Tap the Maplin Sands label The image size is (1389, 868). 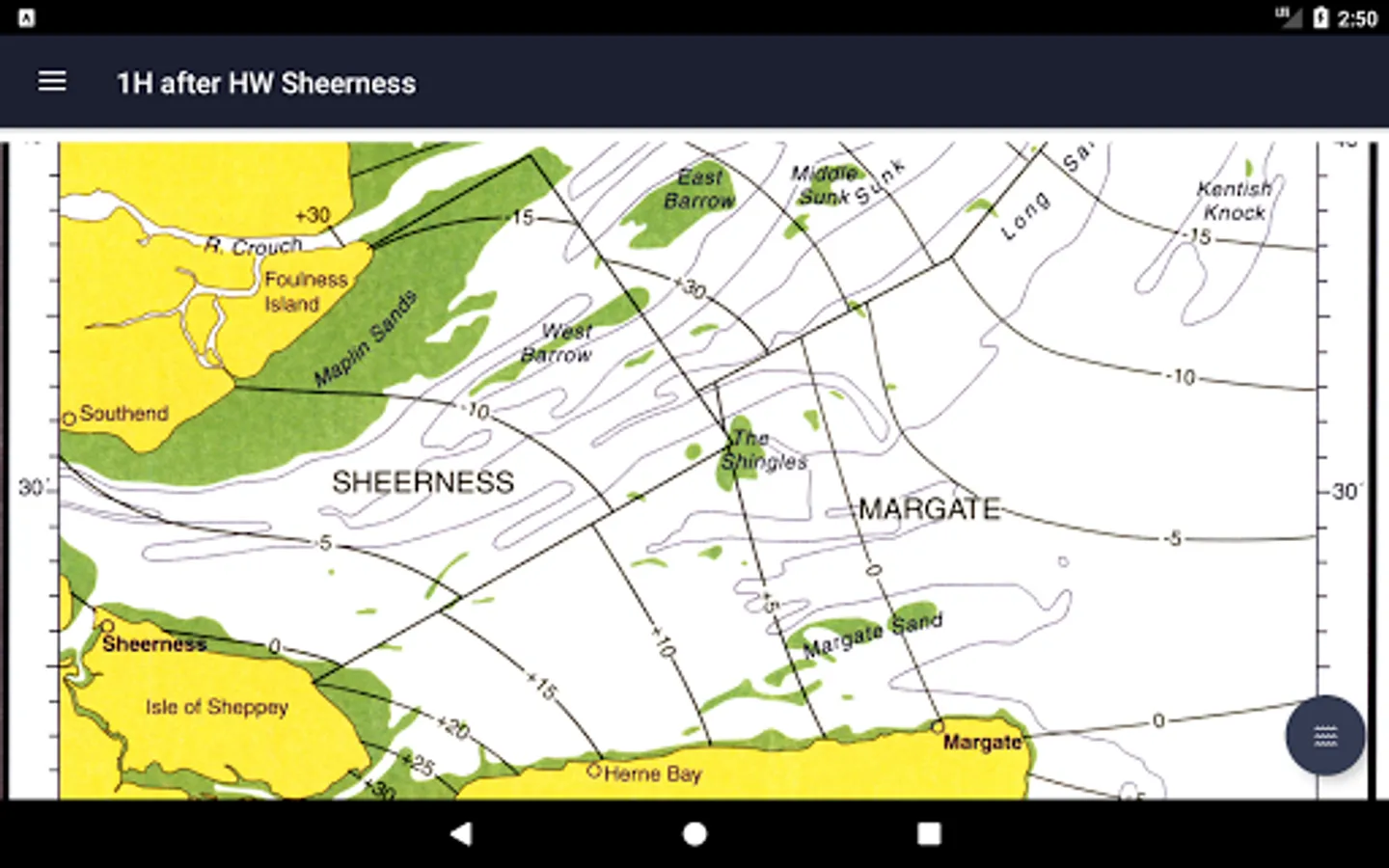[366, 338]
